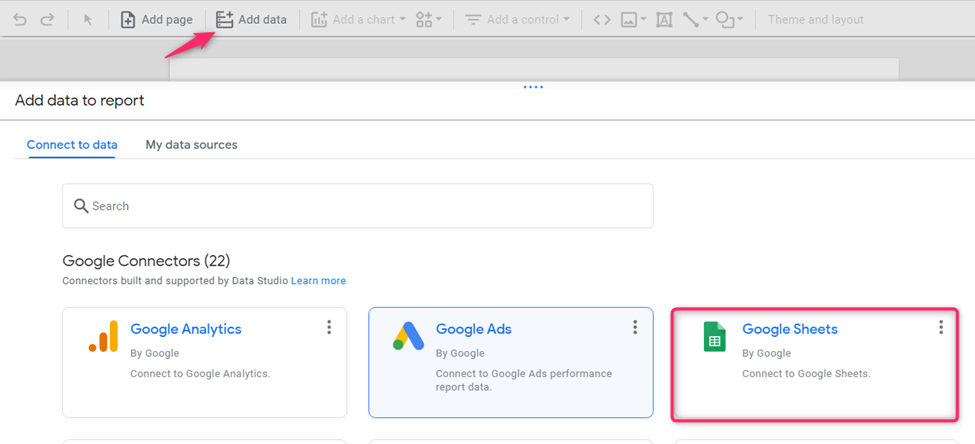Select the Google Analytics connector title
975x444 pixels.
pos(186,329)
